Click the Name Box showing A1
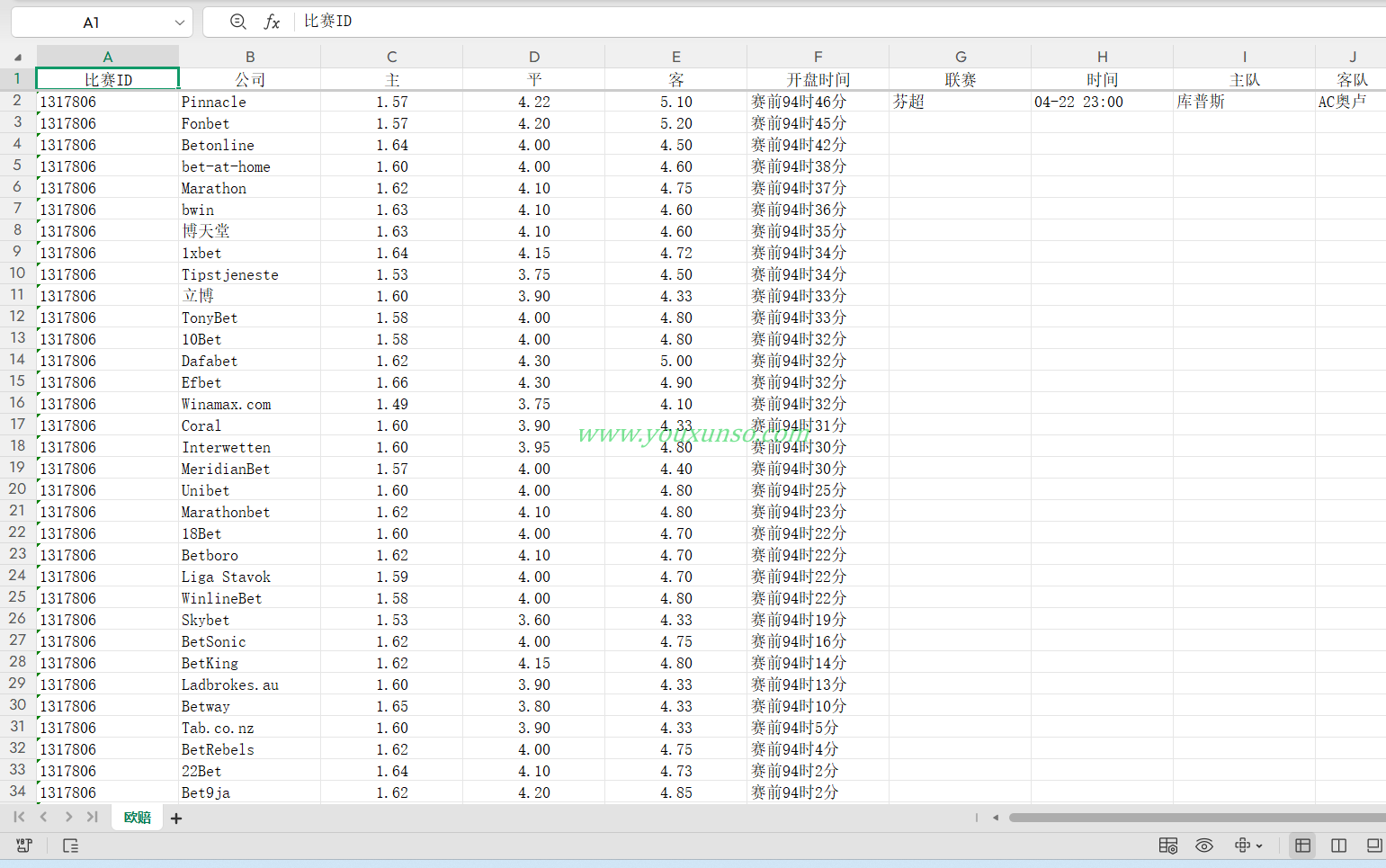The image size is (1386, 868). pos(91,22)
